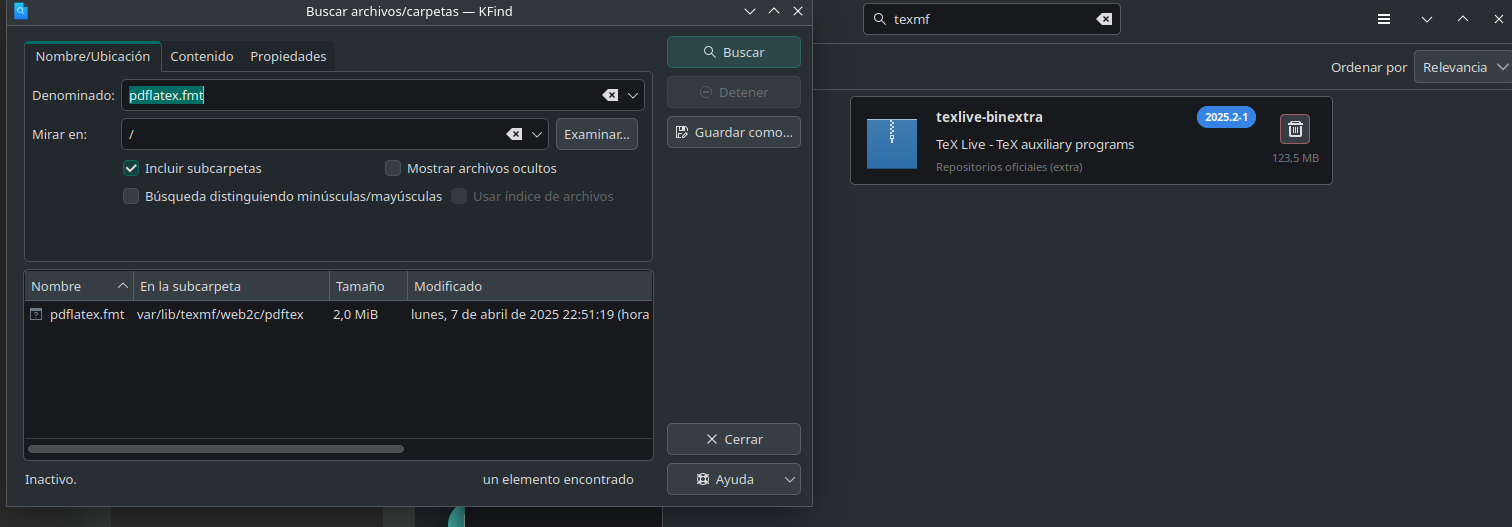This screenshot has height=527, width=1512.
Task: Click Cerrar to close KFind
Action: 734,439
